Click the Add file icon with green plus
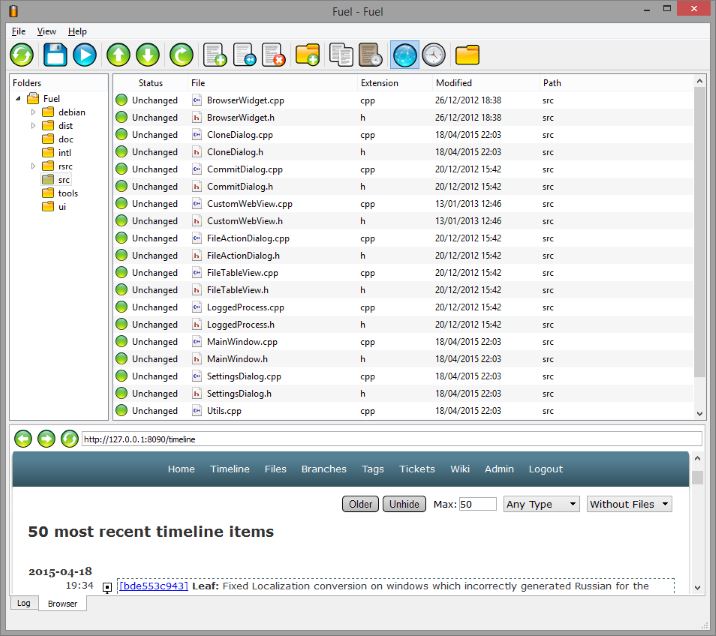Viewport: 716px width, 636px height. [214, 55]
